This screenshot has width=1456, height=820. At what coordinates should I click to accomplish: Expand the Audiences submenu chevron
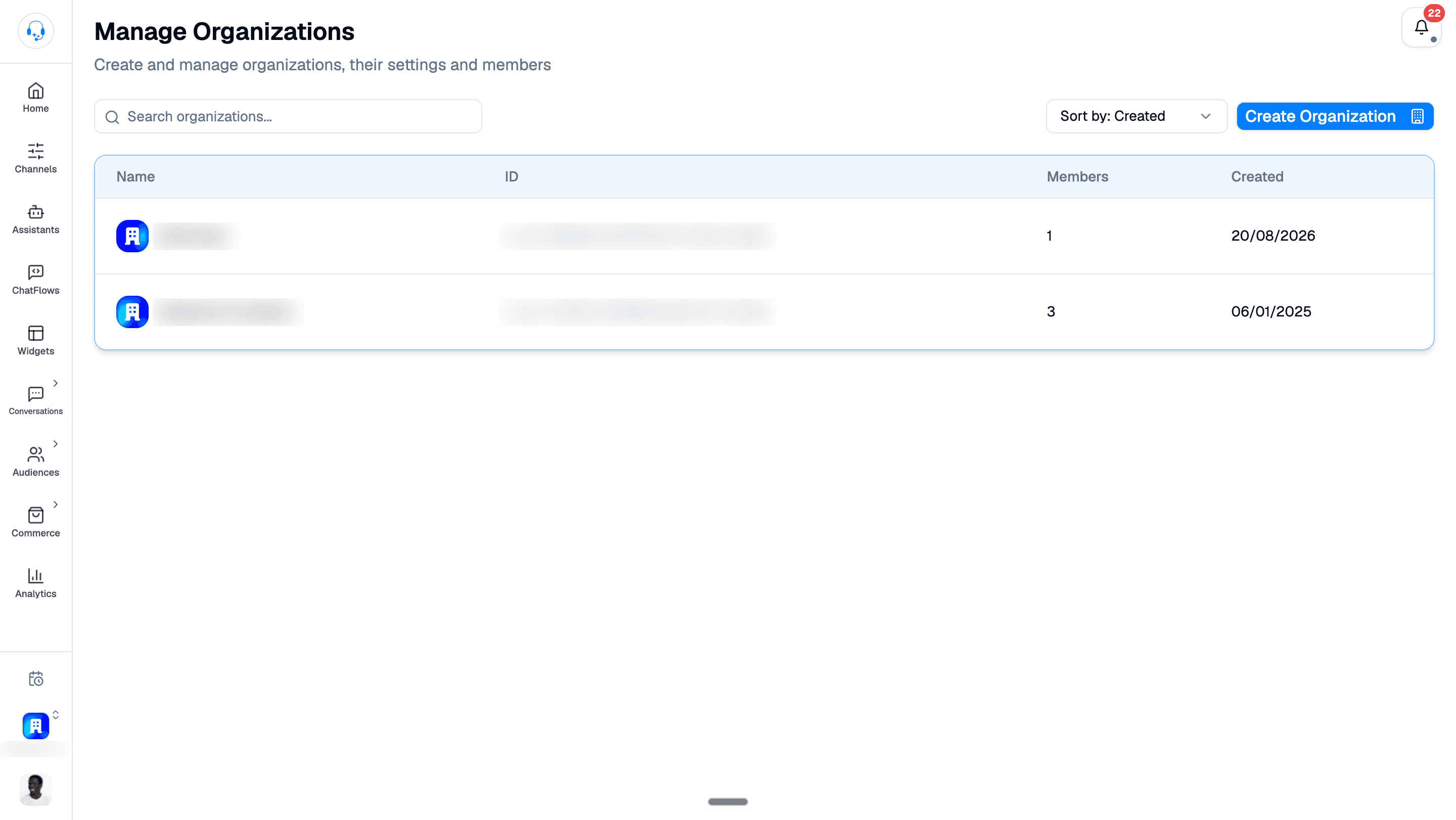[56, 444]
